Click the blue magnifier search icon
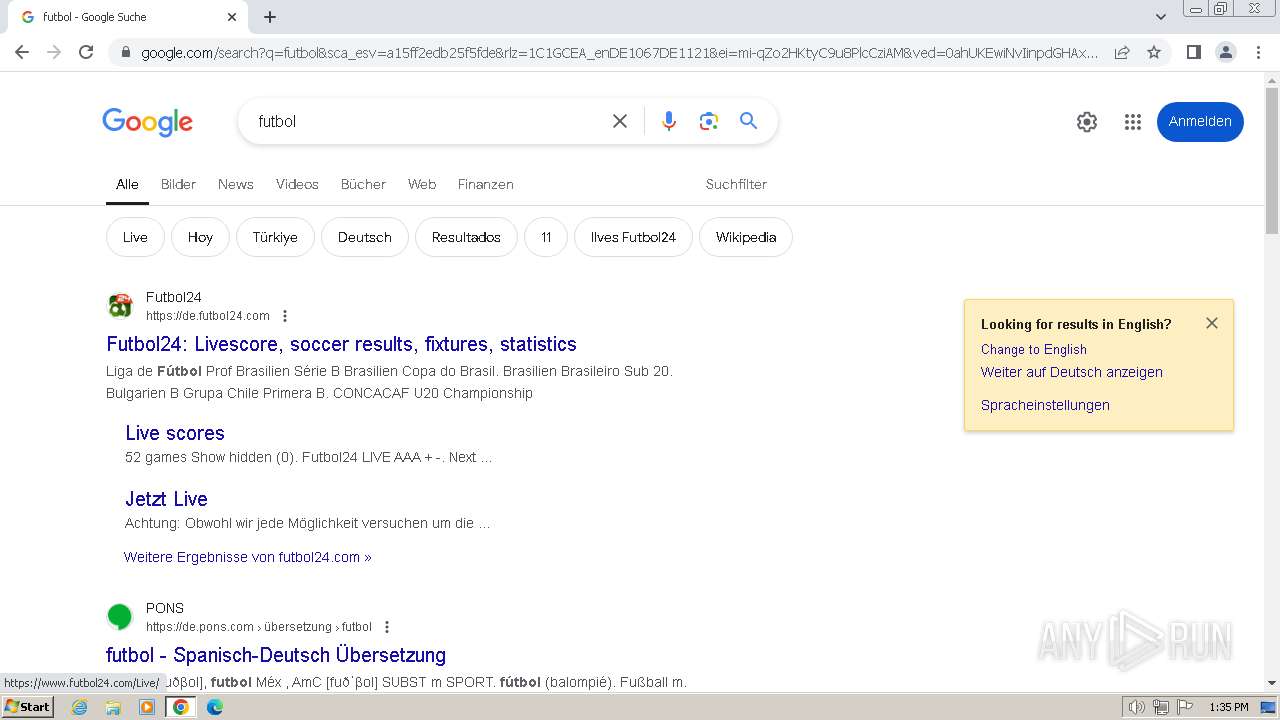1280x720 pixels. [x=748, y=121]
